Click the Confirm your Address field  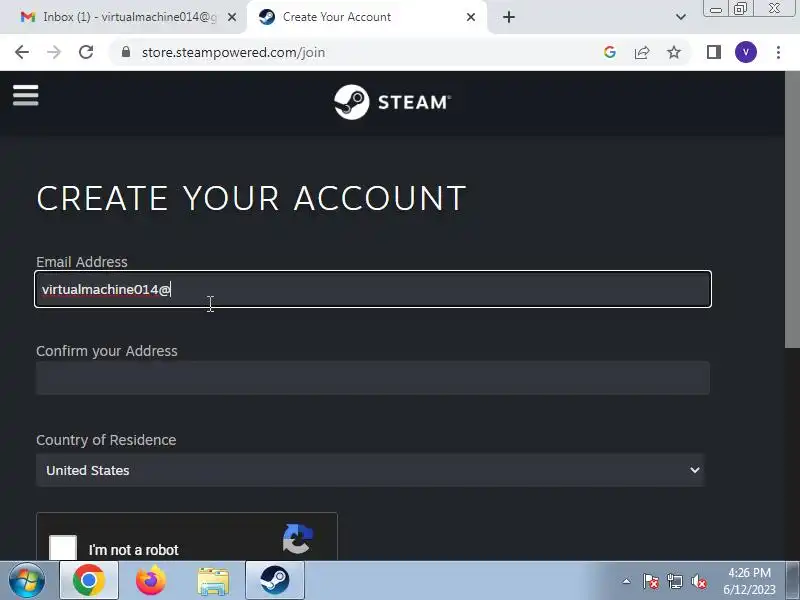(x=372, y=378)
